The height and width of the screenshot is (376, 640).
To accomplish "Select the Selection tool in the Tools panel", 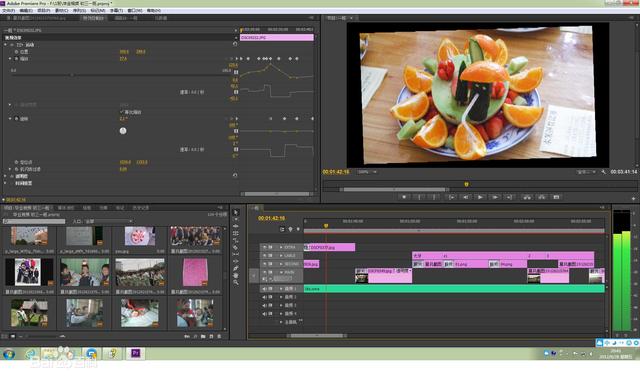I will (x=236, y=212).
